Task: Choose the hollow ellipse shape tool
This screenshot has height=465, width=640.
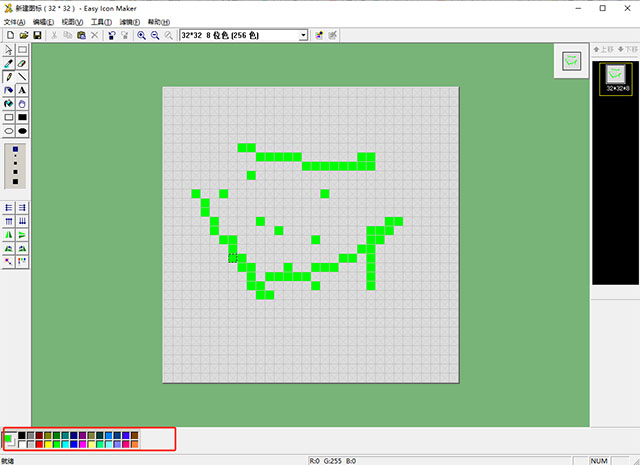Action: tap(9, 131)
